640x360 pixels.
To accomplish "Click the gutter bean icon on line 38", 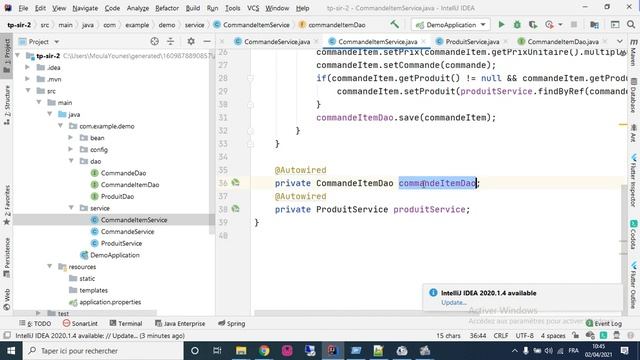I will (236, 209).
